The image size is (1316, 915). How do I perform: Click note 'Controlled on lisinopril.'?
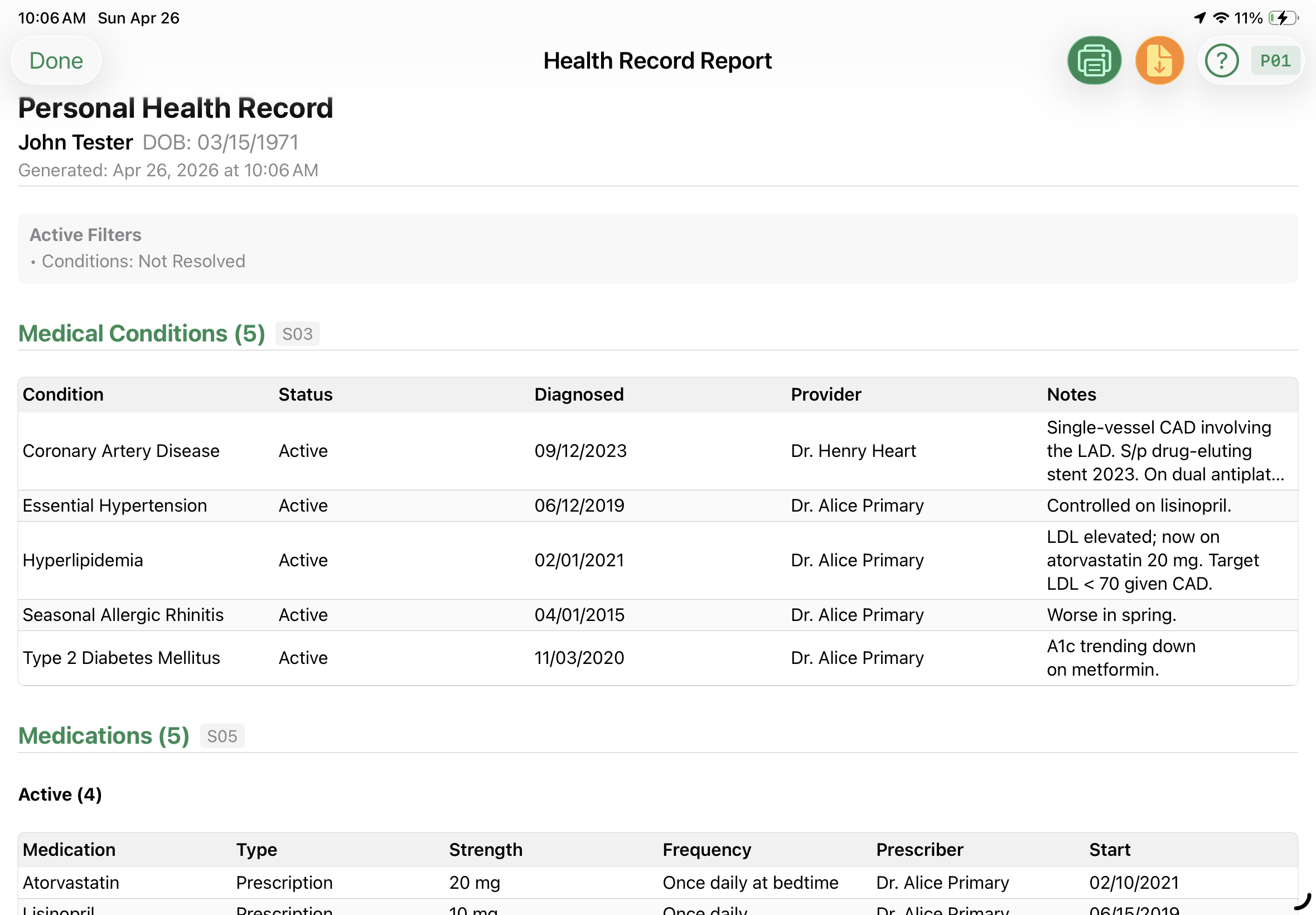click(1138, 505)
